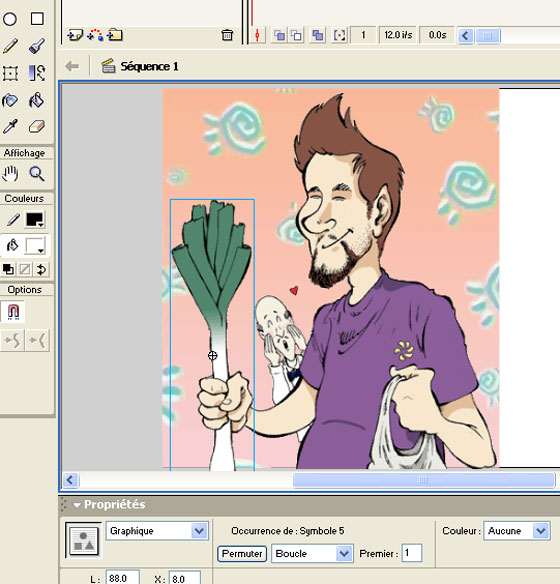Image resolution: width=560 pixels, height=584 pixels.
Task: Open the Graphique symbol type dropdown
Action: [x=157, y=531]
